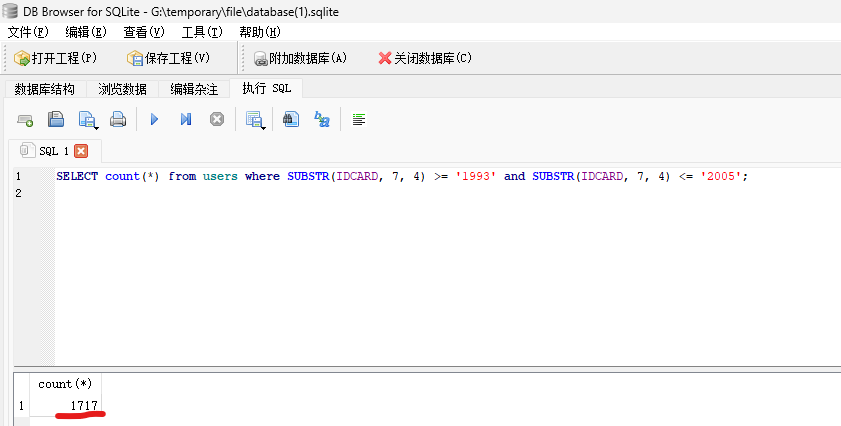Click the open SQL file icon
This screenshot has height=426, width=841.
[56, 119]
